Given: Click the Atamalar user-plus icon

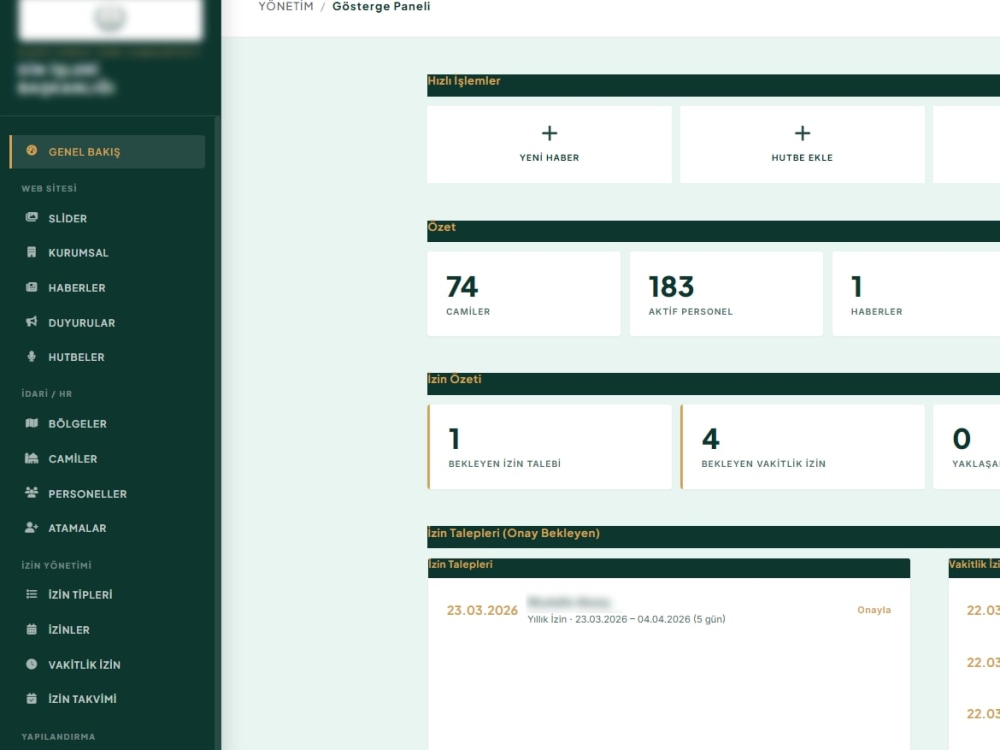Looking at the screenshot, I should [x=31, y=527].
